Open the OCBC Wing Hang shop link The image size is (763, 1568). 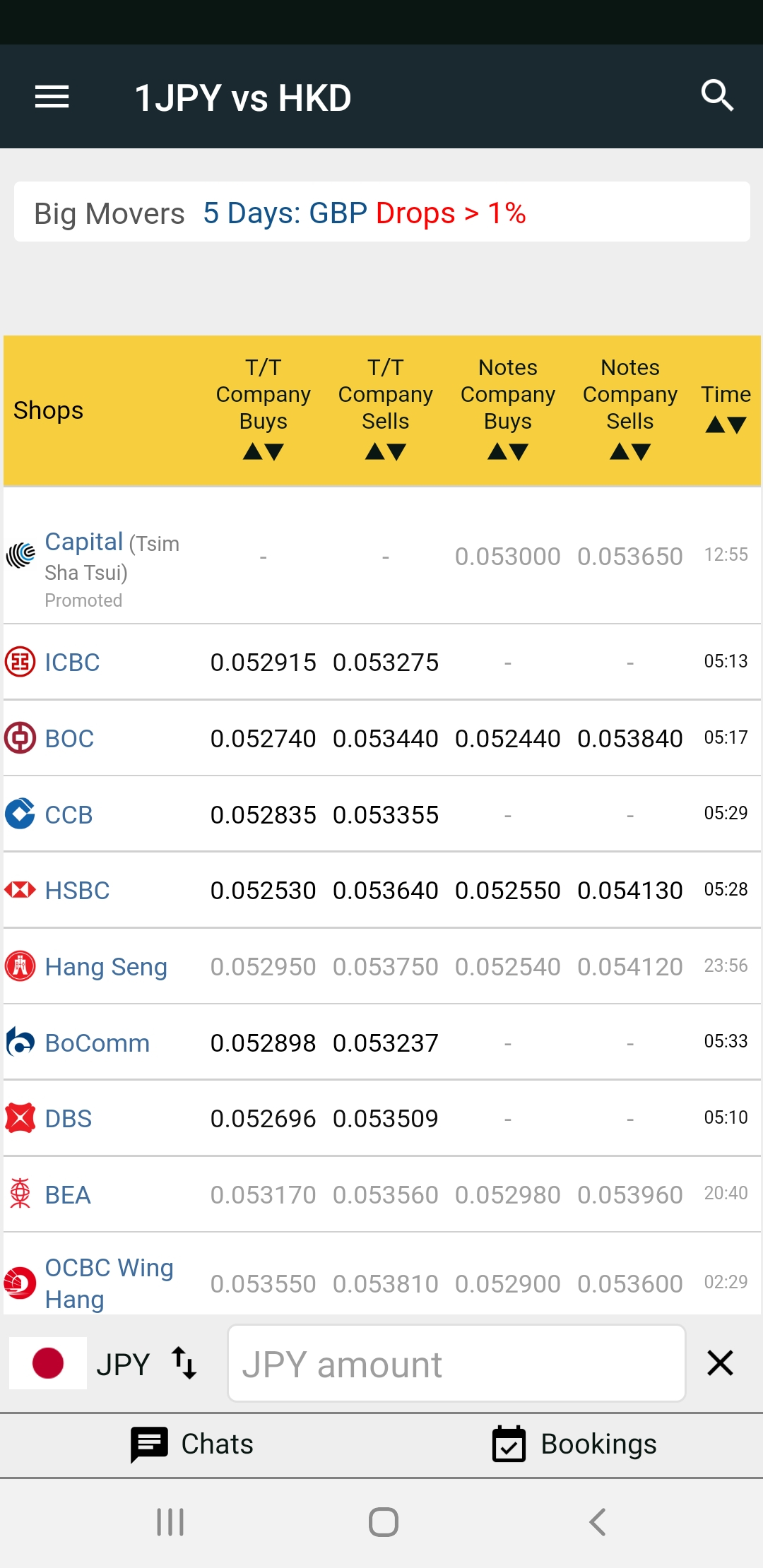[109, 1283]
